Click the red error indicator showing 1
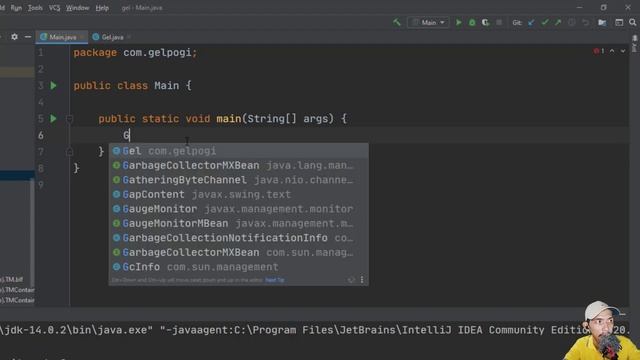This screenshot has height=360, width=640. (x=599, y=51)
